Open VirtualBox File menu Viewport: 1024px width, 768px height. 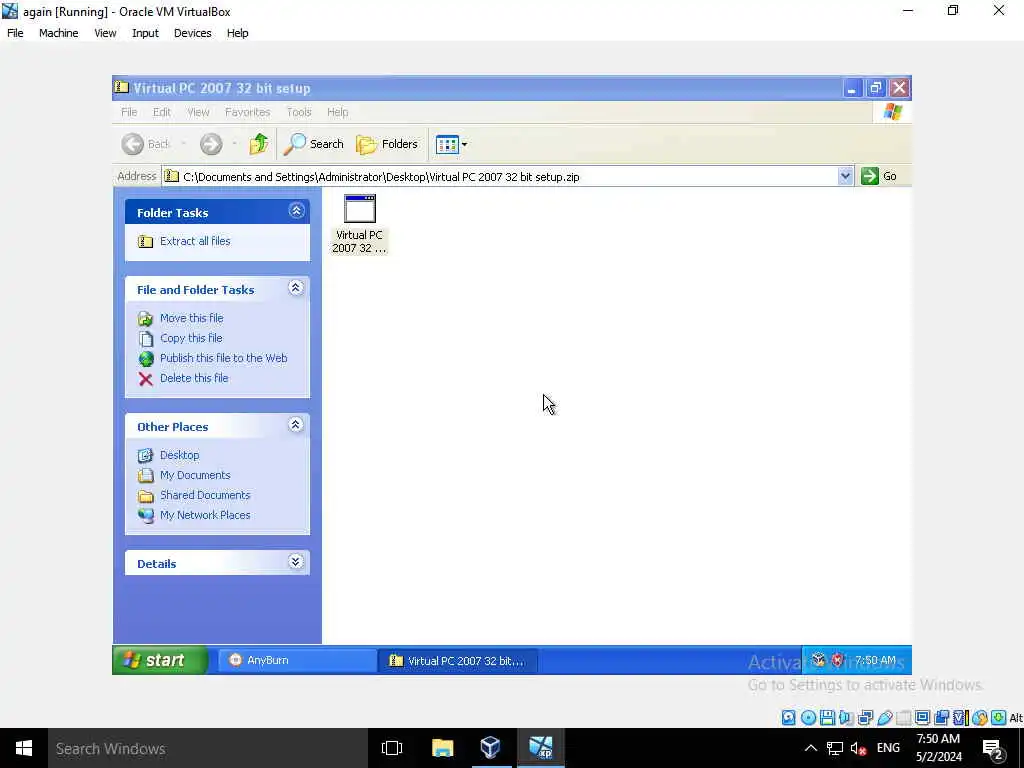pyautogui.click(x=15, y=33)
